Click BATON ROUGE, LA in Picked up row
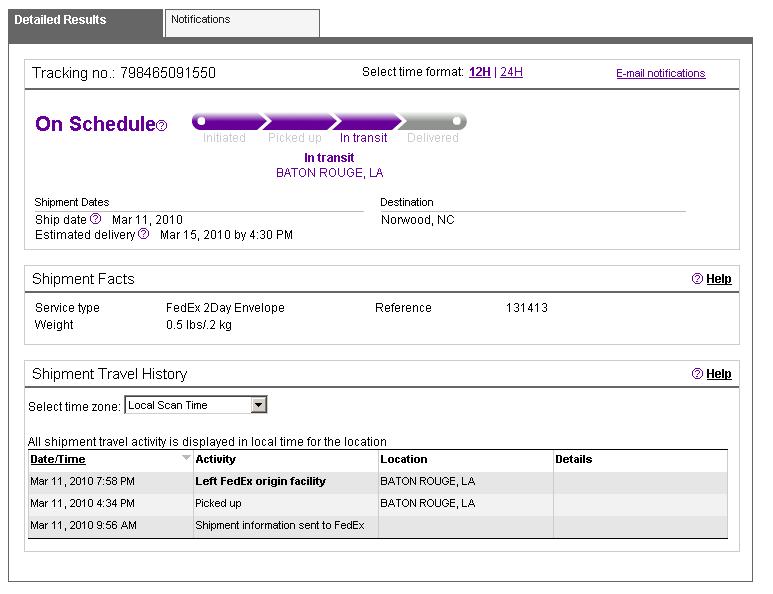The height and width of the screenshot is (594, 773). [427, 503]
